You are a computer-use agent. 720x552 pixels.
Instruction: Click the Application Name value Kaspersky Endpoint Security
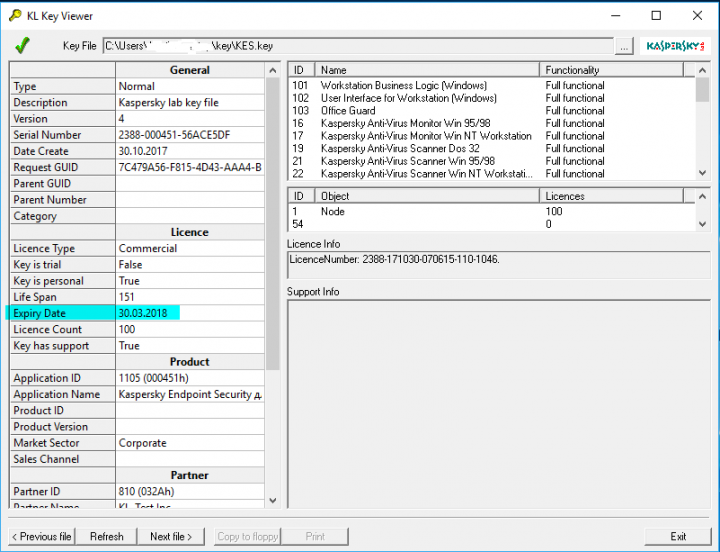coord(190,394)
